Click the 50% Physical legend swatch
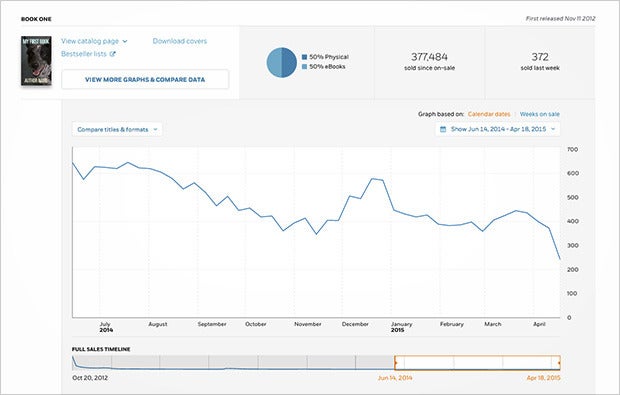The height and width of the screenshot is (395, 620). (x=304, y=57)
